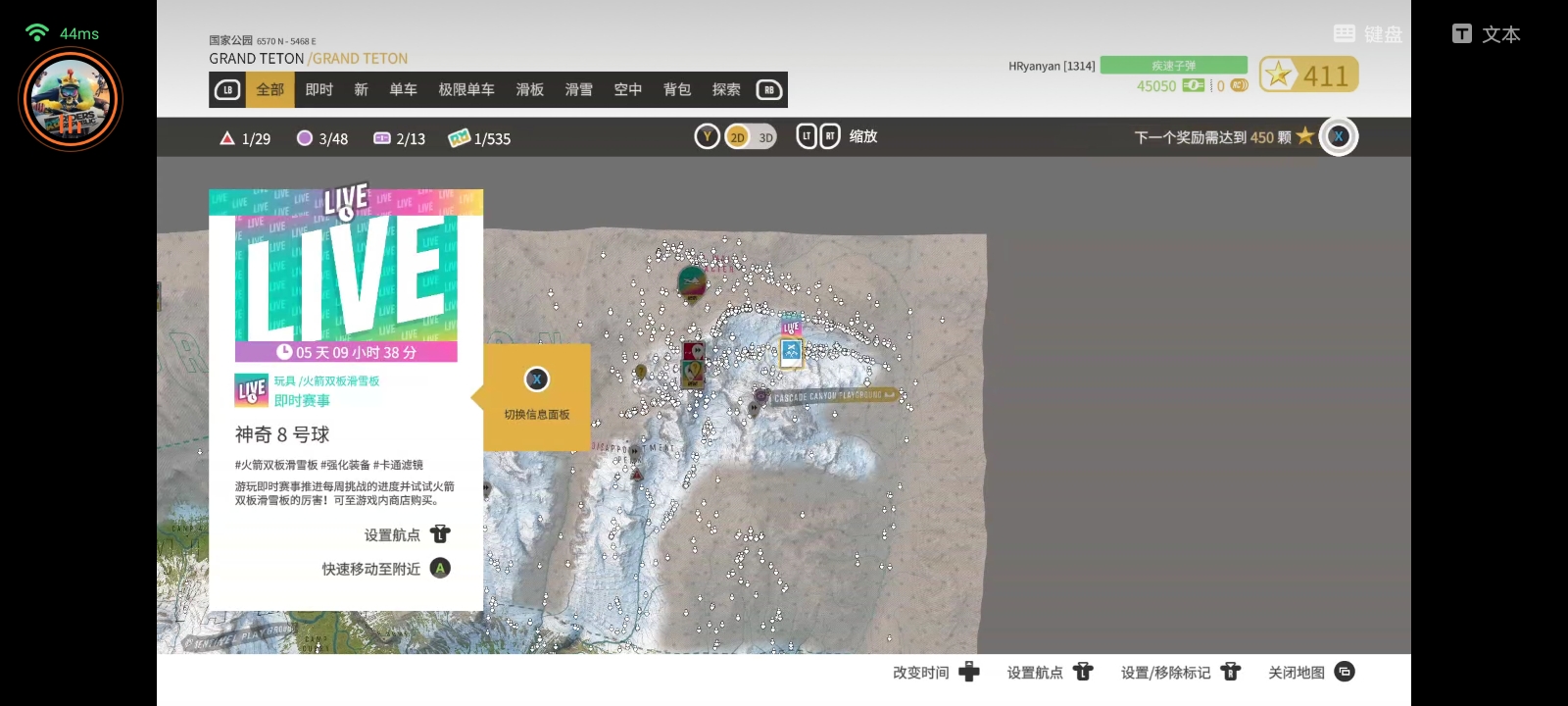Click the 05 天 09 小时 38 分 countdown bar

346,352
